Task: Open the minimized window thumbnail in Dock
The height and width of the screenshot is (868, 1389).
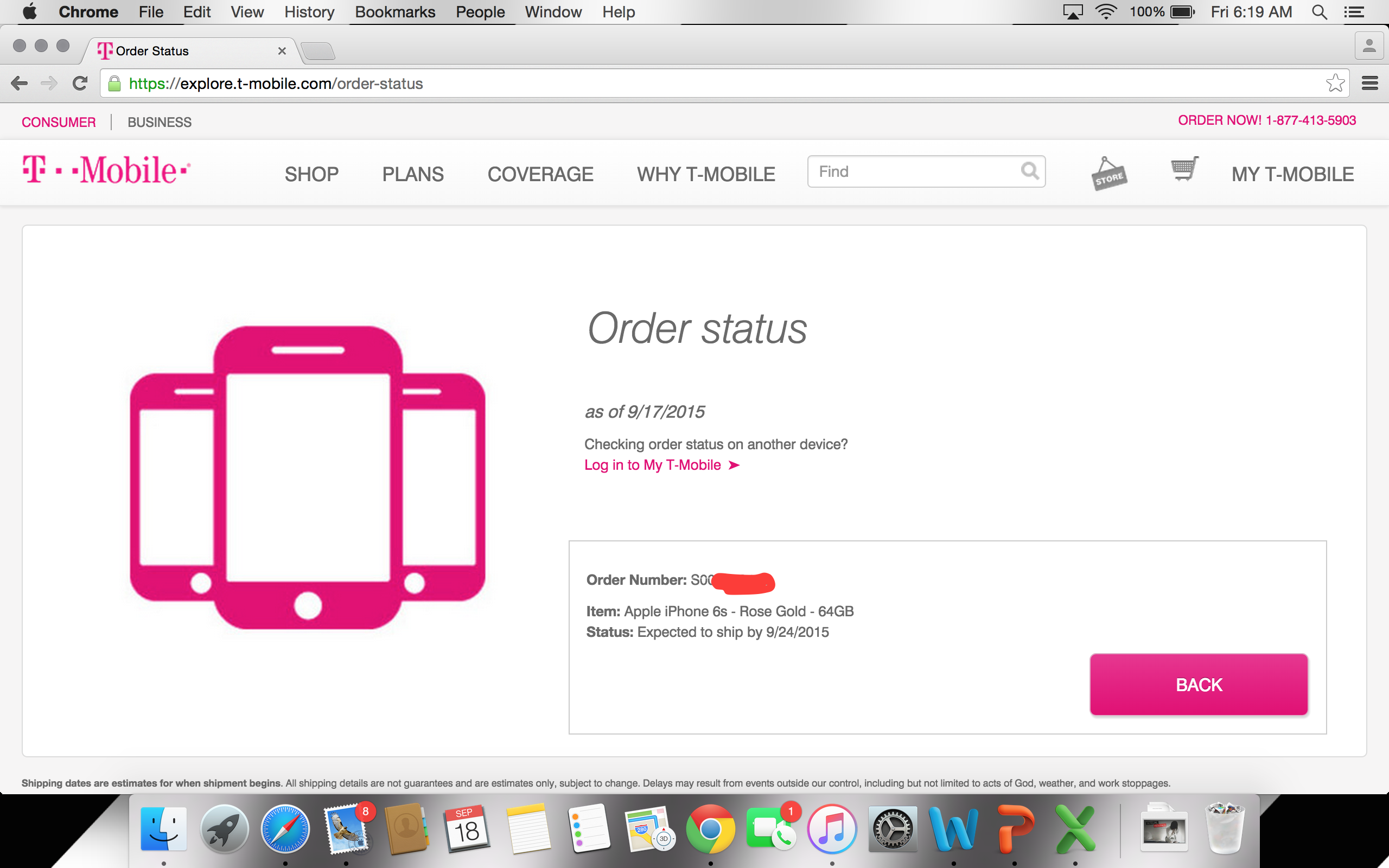Action: tap(1163, 829)
